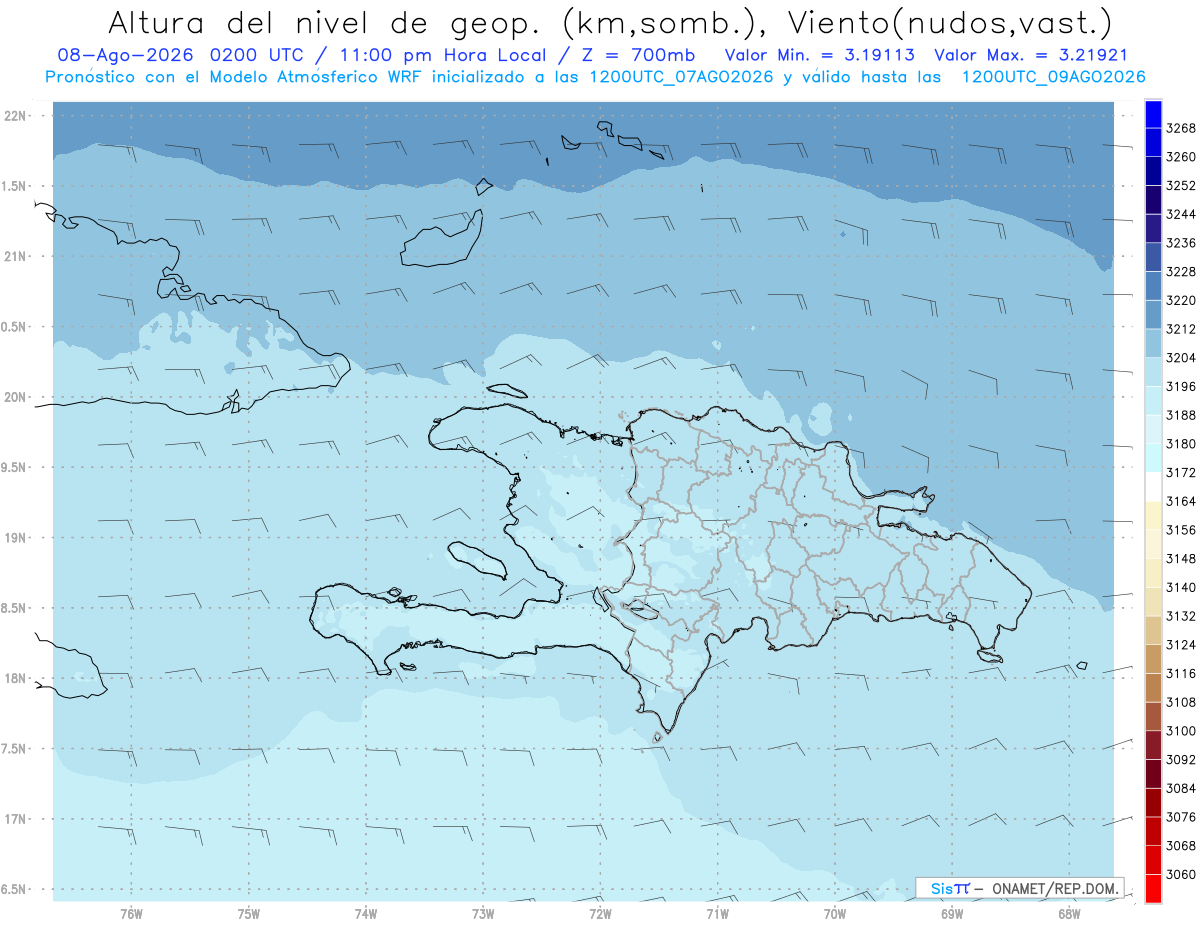Click the 74W longitude label
Viewport: 1200px width, 927px height.
[x=366, y=914]
